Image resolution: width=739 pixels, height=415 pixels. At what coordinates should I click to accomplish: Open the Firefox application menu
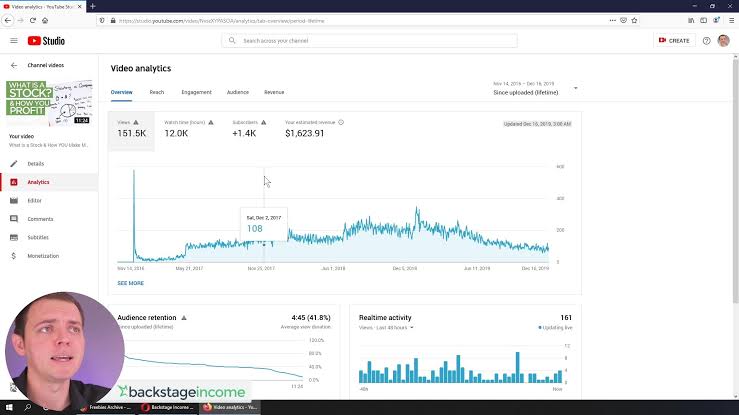[731, 21]
